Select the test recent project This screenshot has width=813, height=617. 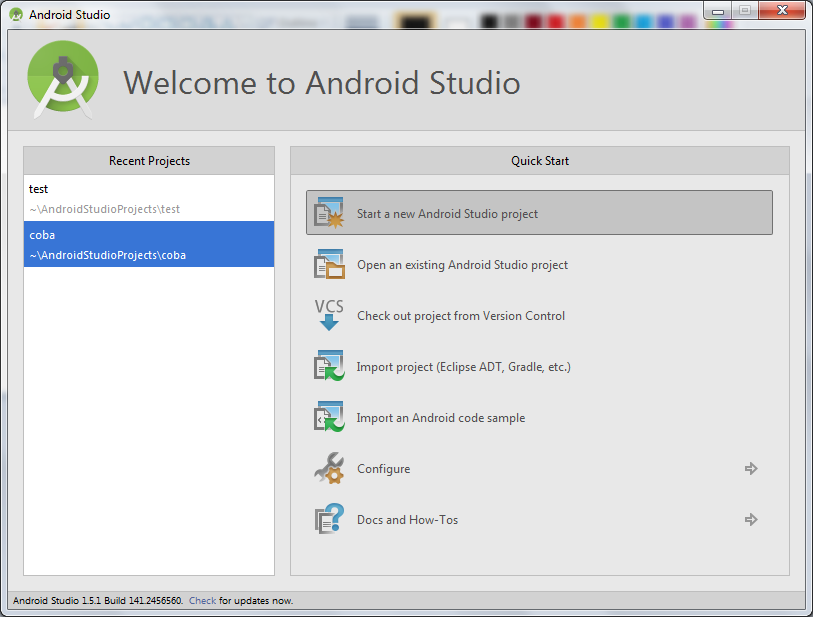pos(148,197)
